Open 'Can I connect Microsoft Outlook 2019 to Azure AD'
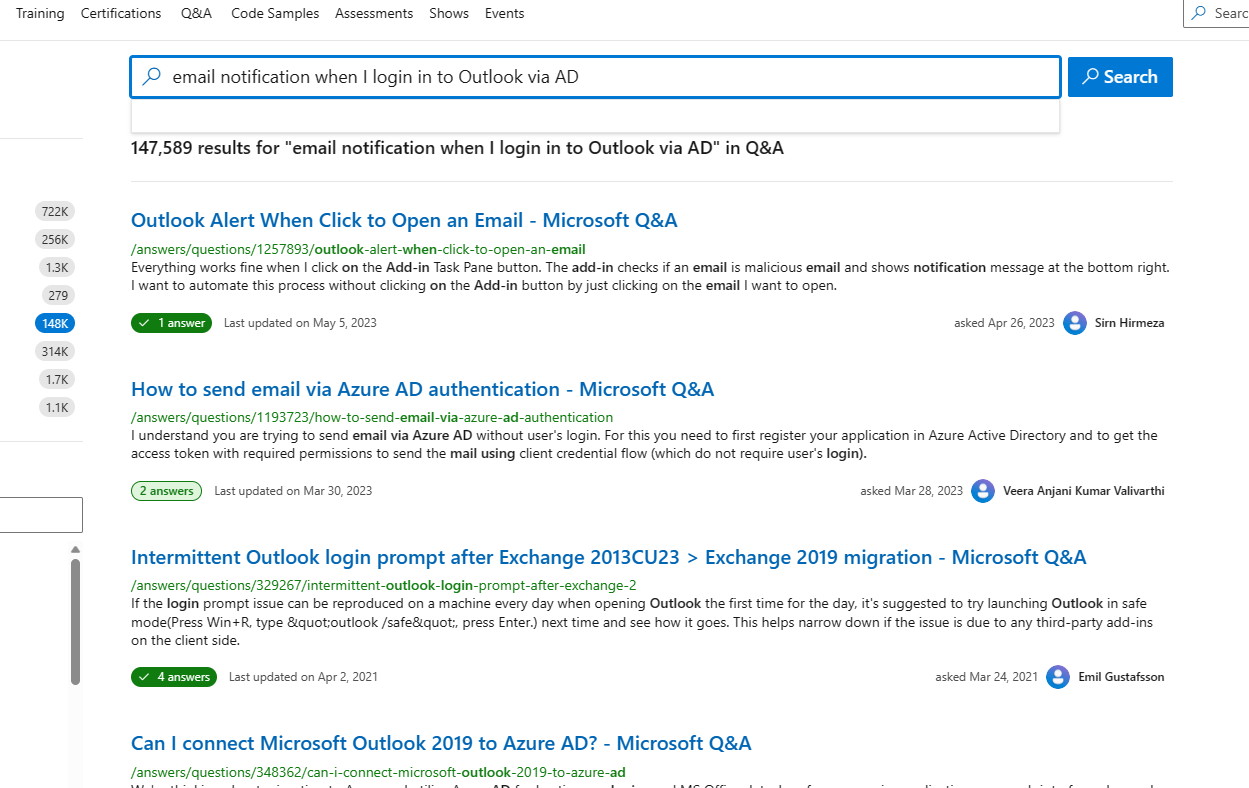The height and width of the screenshot is (788, 1249). coord(441,743)
